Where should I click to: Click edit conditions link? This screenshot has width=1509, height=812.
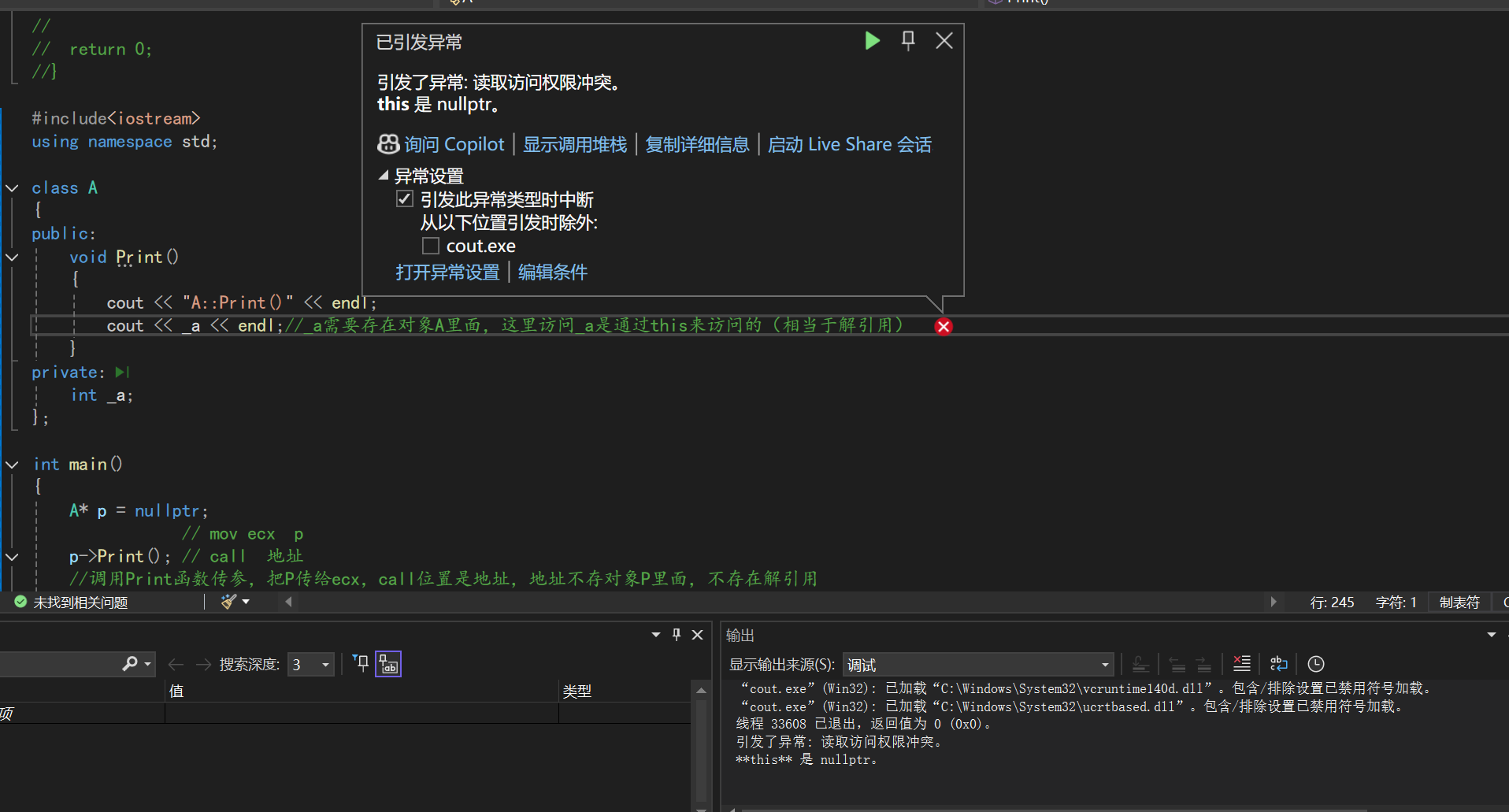point(552,273)
